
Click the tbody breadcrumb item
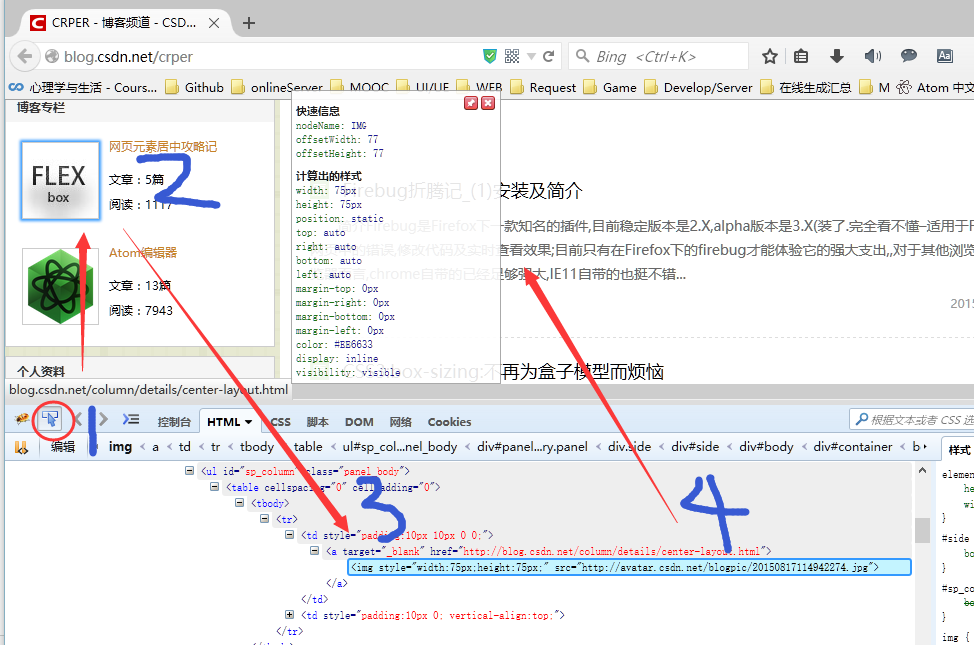[257, 447]
